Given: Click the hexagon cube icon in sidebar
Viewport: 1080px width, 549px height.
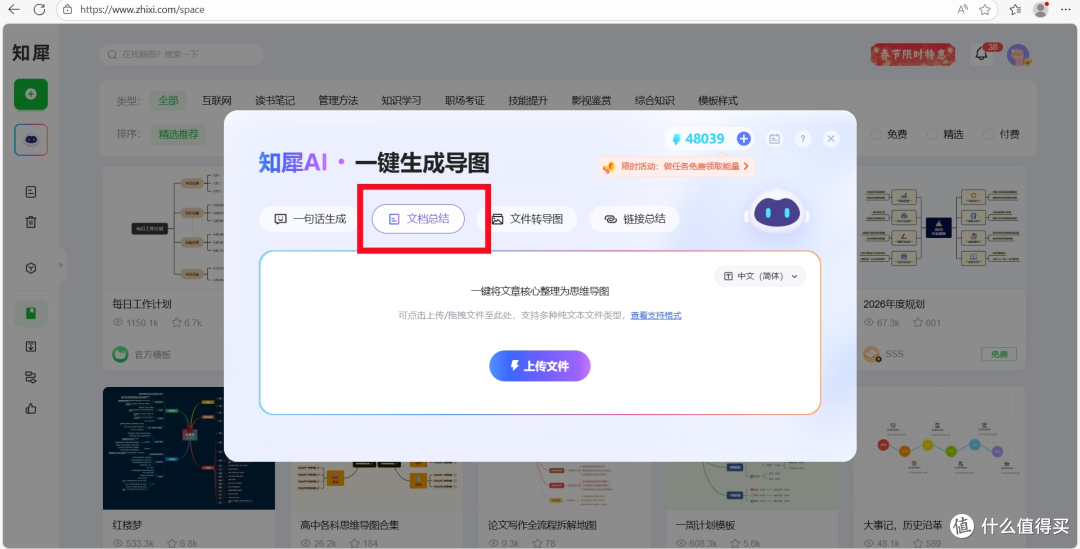Looking at the screenshot, I should (31, 268).
